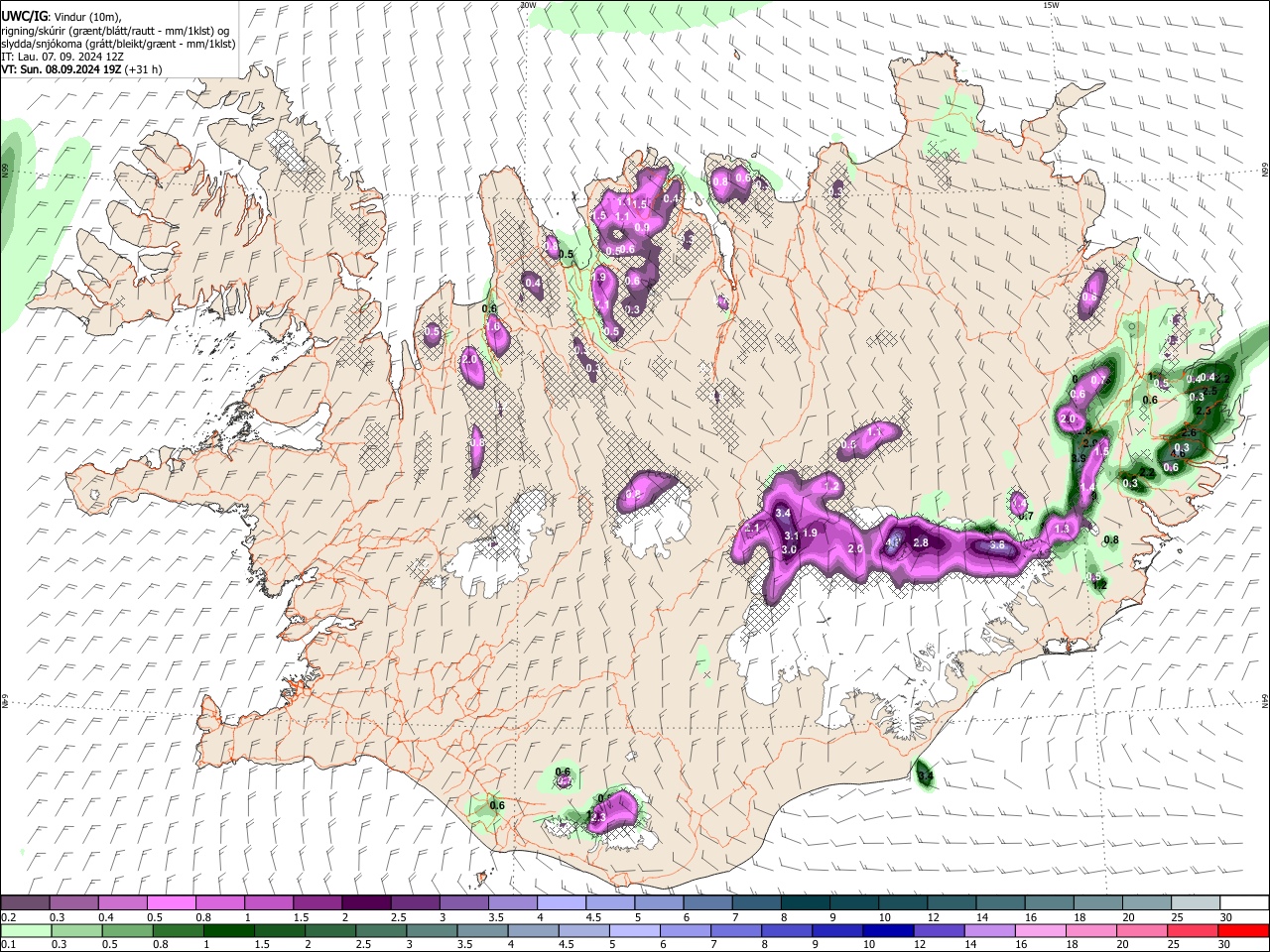
Task: Select the bright pink swatch between 0.5 and 0.8, upper row
Action: pyautogui.click(x=171, y=903)
